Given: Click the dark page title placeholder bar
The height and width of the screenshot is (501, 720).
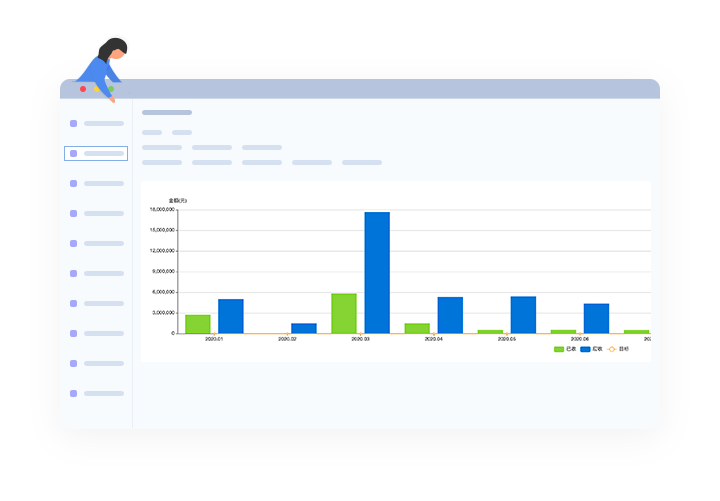Looking at the screenshot, I should point(167,113).
